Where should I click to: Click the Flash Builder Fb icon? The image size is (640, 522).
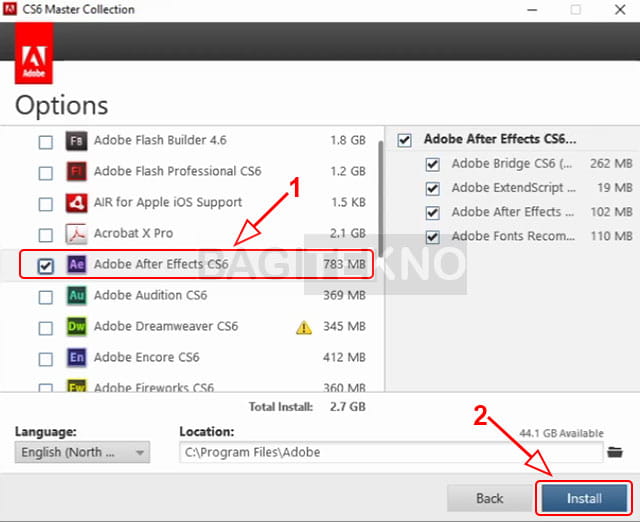coord(76,141)
